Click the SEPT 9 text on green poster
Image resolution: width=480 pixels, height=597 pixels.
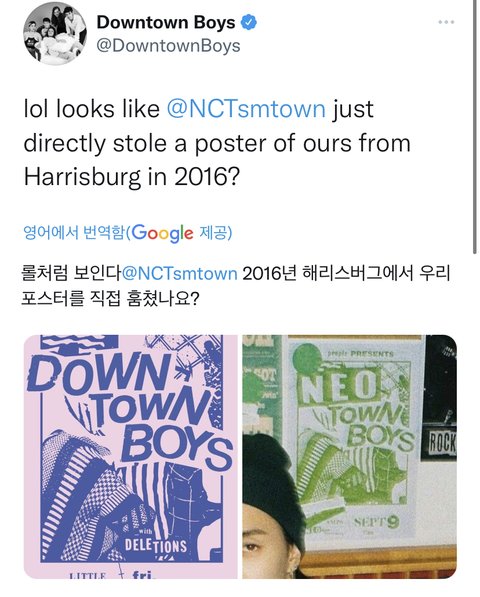click(377, 522)
